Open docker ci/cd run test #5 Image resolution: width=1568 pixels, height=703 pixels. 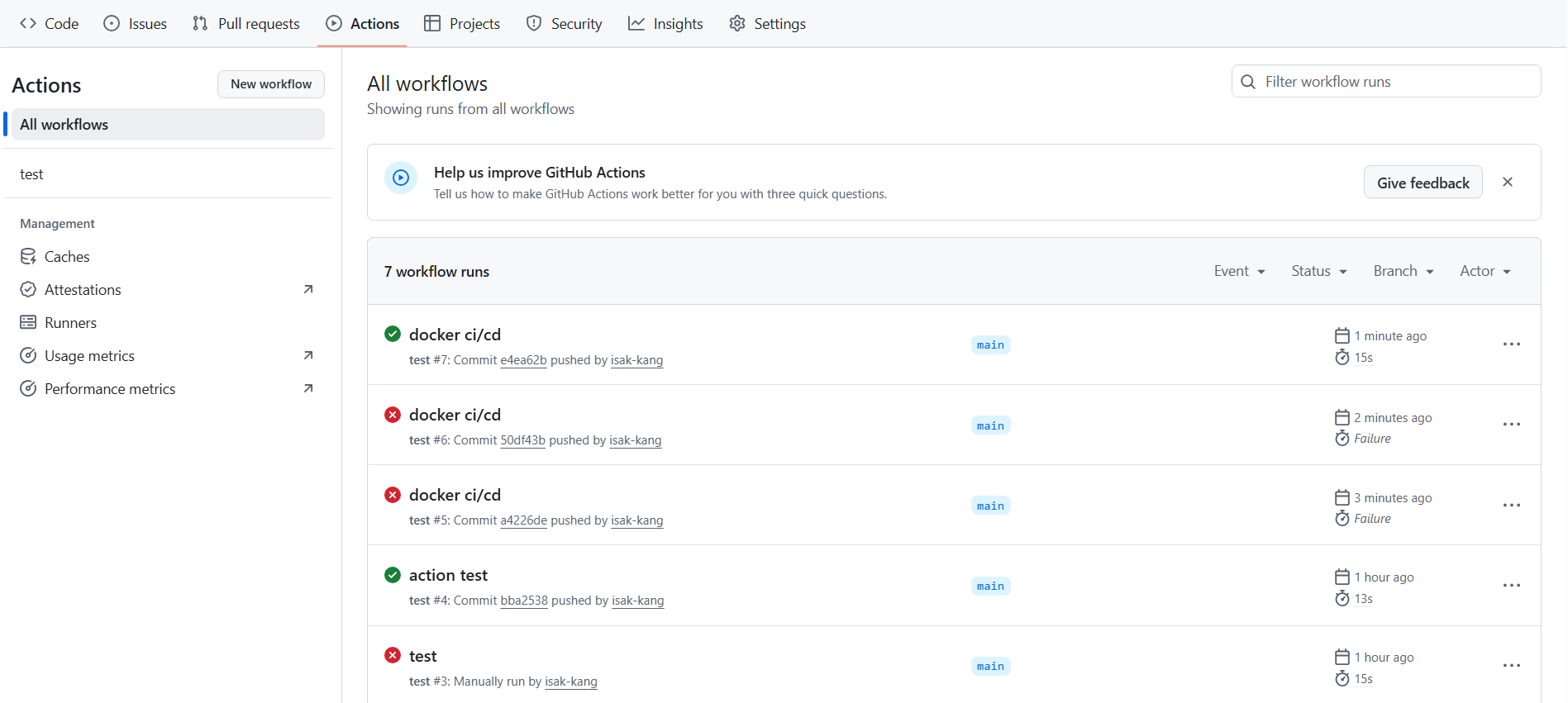point(455,495)
